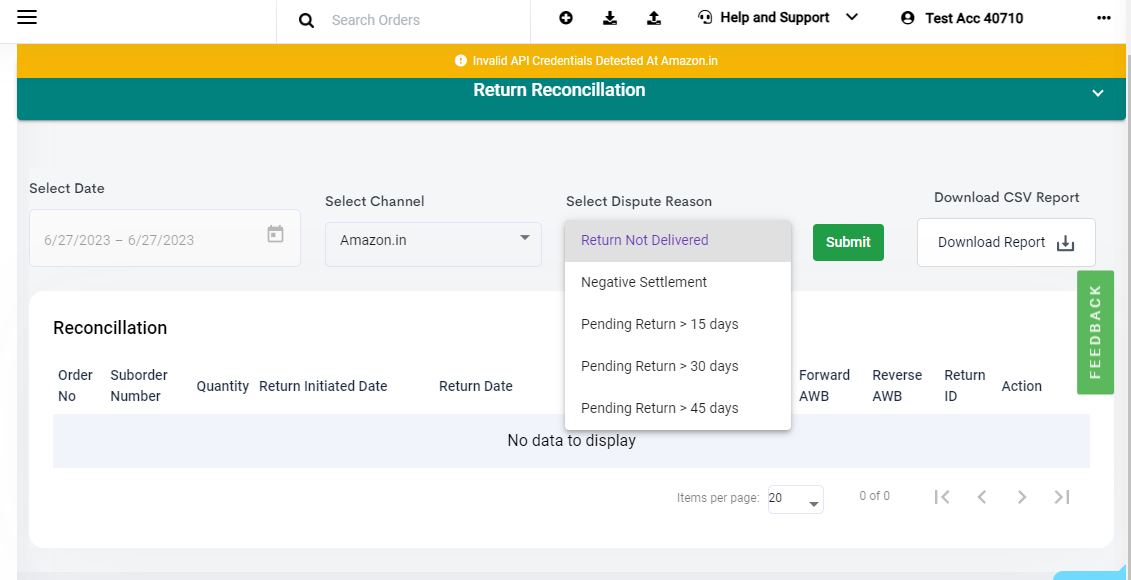Go to last page using pagination control
This screenshot has height=580, width=1131.
click(x=1062, y=496)
